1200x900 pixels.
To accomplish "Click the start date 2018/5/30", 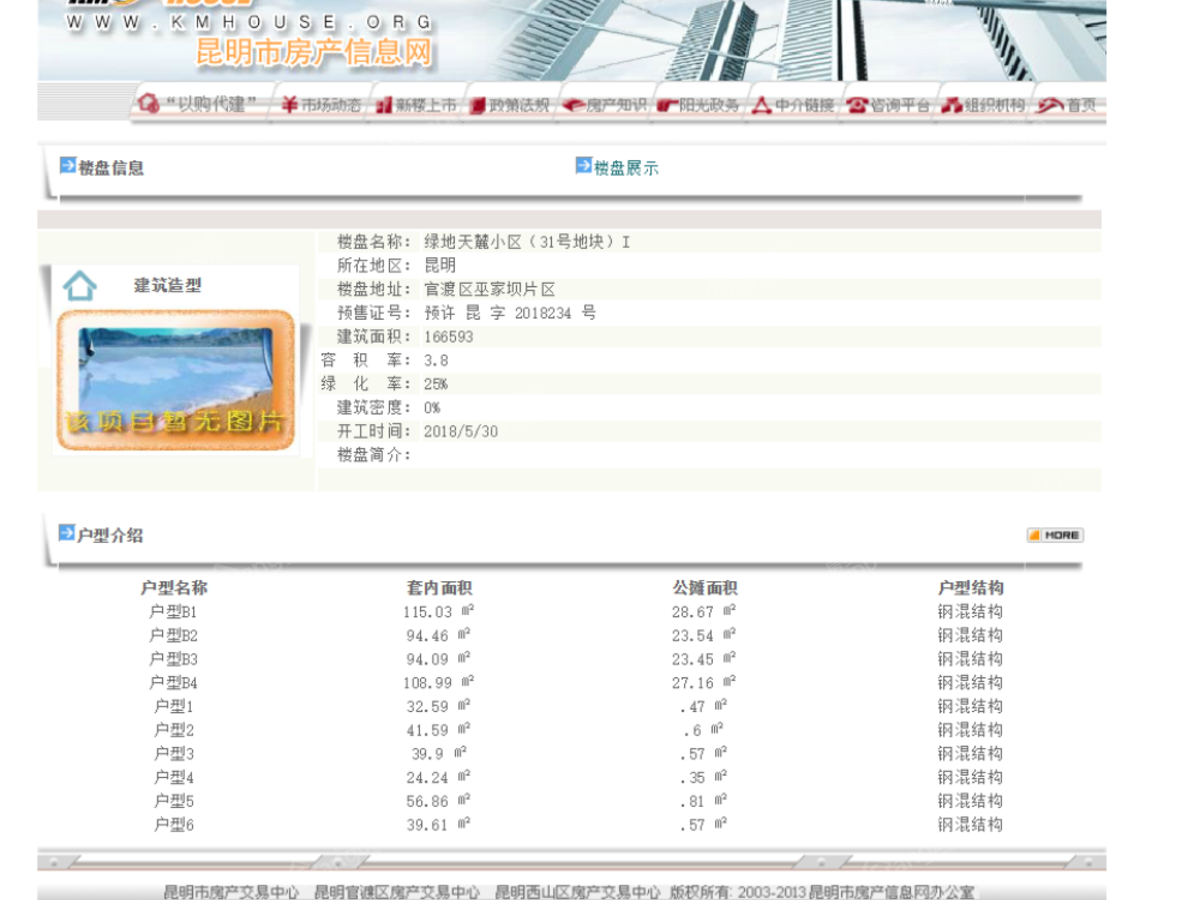I will click(x=461, y=432).
